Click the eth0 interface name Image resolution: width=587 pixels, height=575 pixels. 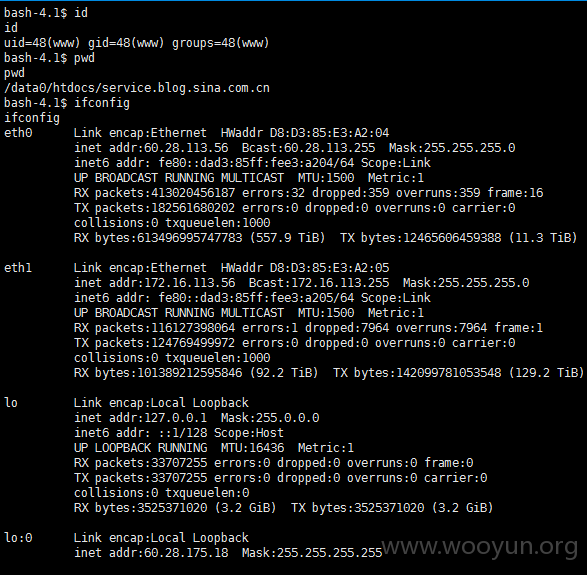[18, 133]
